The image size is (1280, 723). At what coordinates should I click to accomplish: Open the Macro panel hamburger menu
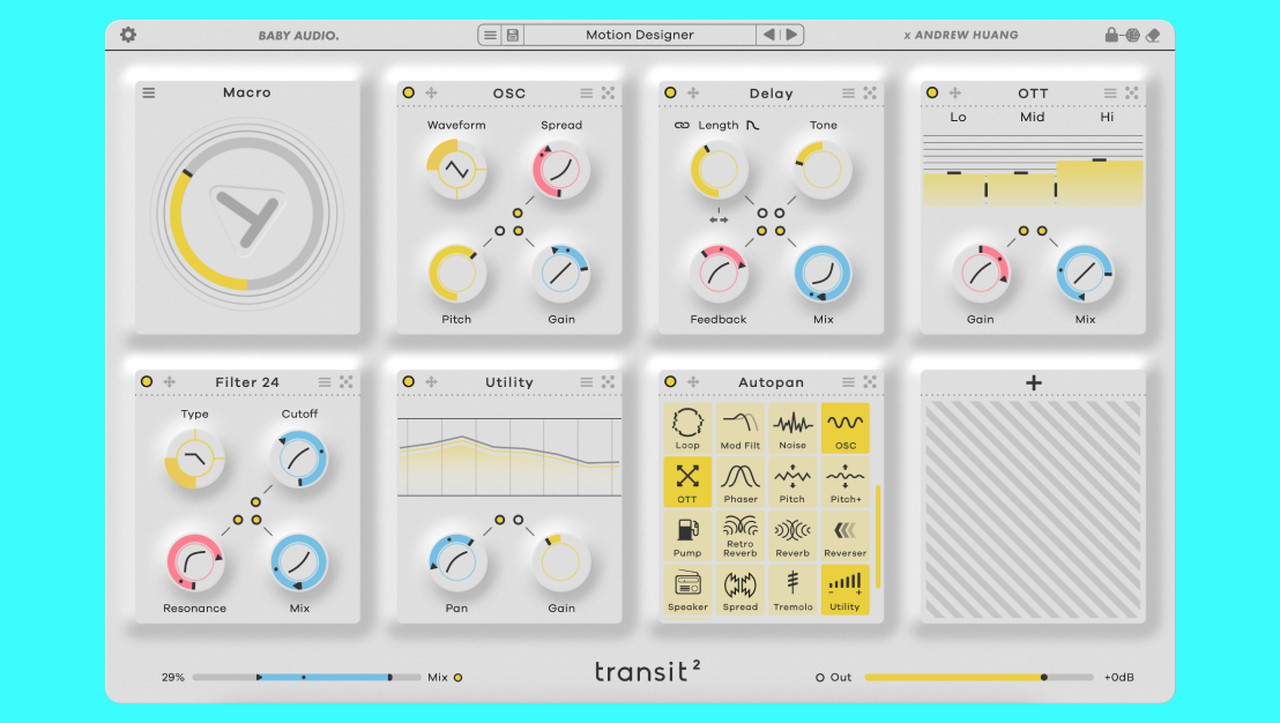coord(149,93)
